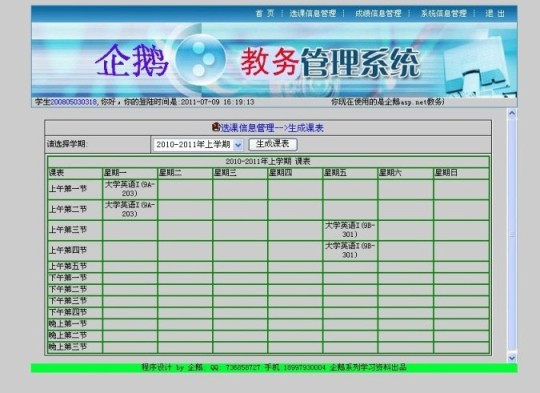Click the 2010-2011年上学期 课表 table title

coord(268,161)
